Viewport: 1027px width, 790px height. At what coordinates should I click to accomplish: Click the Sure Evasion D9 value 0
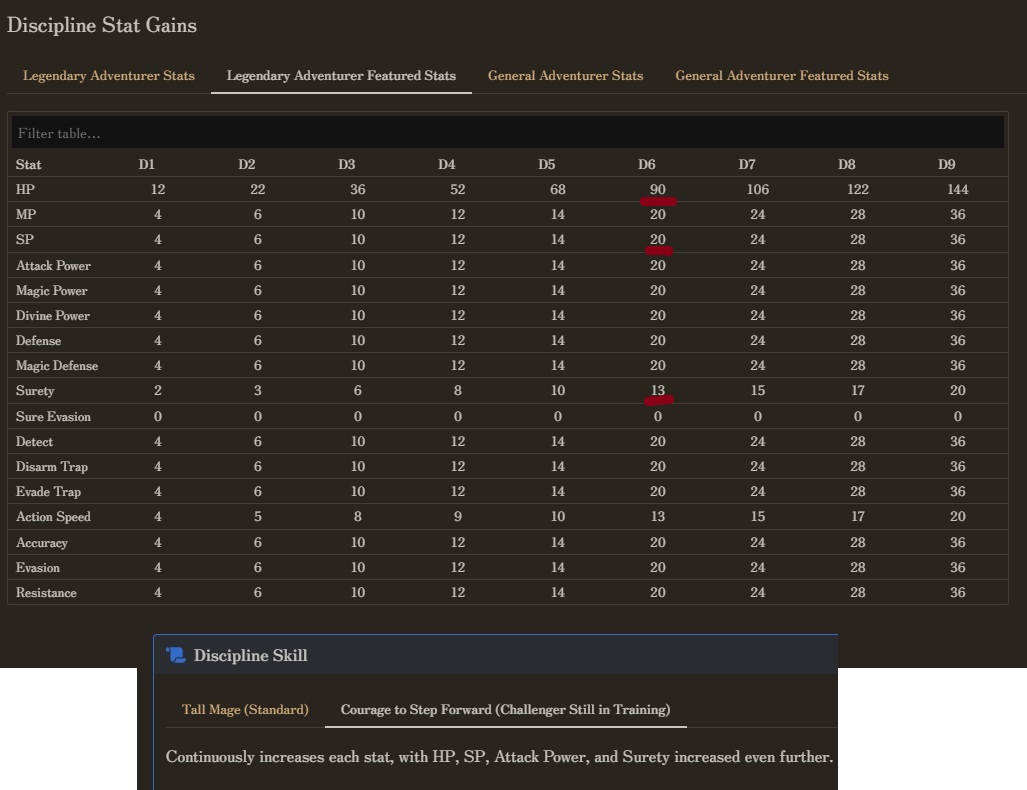pyautogui.click(x=958, y=417)
